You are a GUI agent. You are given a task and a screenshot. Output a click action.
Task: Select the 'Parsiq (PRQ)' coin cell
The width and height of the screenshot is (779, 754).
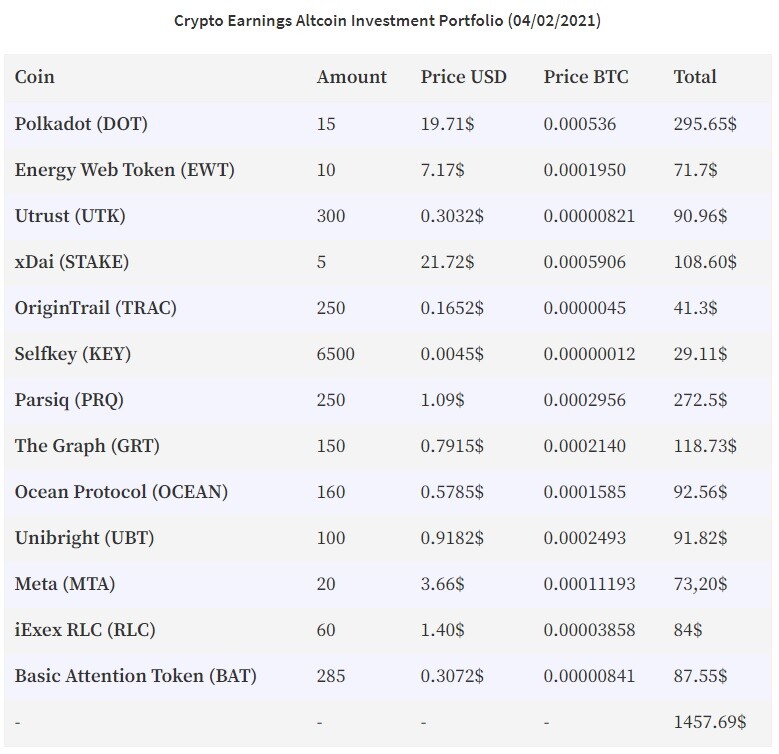click(69, 400)
